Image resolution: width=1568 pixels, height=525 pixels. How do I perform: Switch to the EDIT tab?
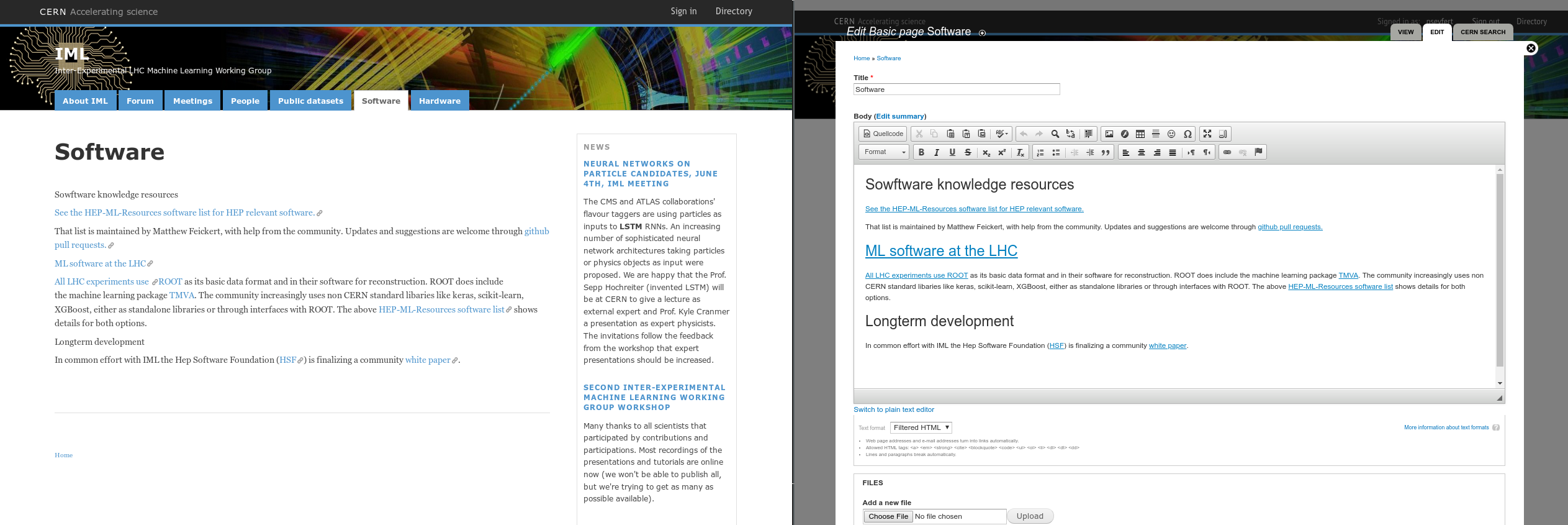coord(1437,32)
